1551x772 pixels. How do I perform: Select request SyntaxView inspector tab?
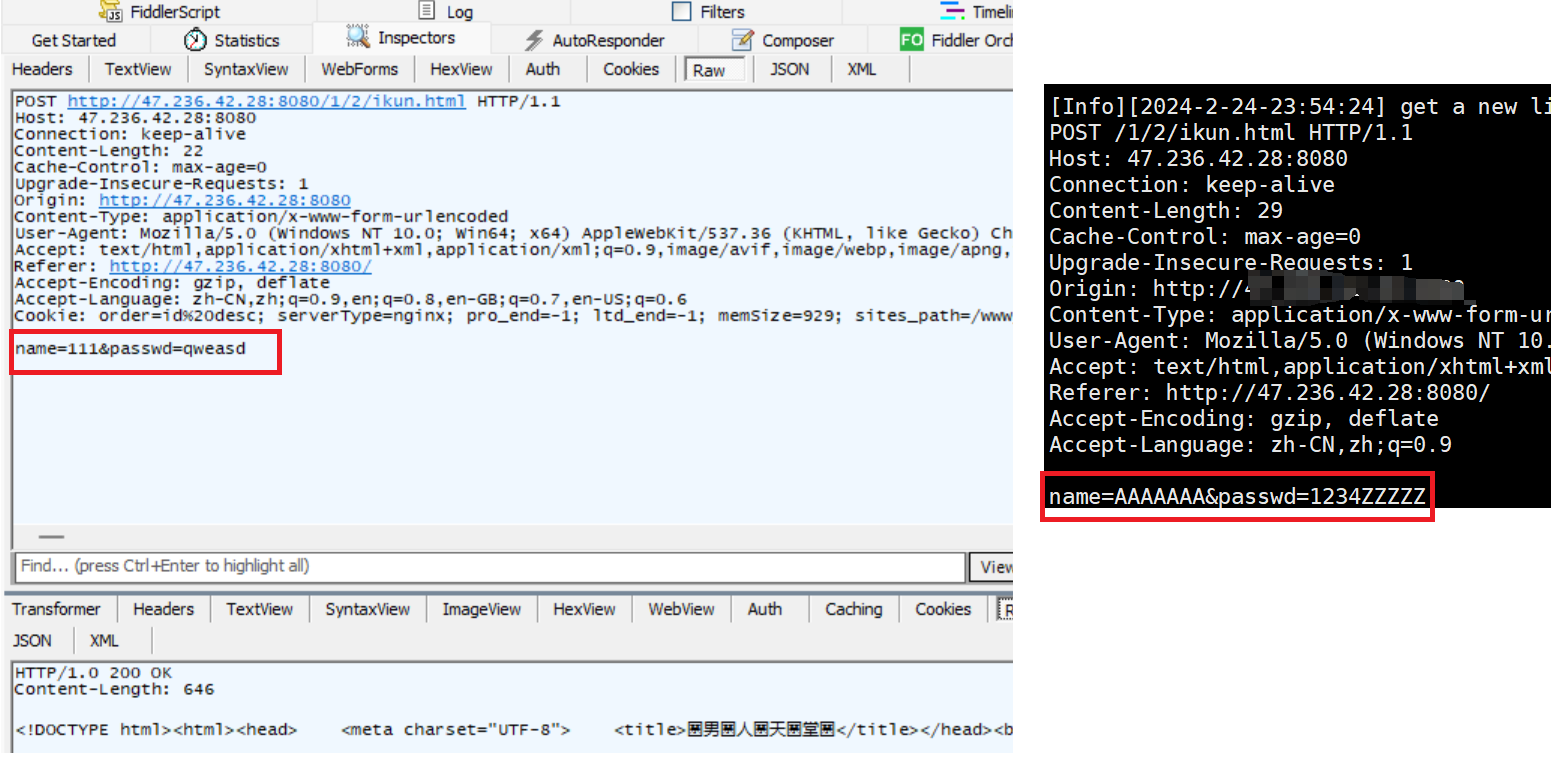pos(246,69)
